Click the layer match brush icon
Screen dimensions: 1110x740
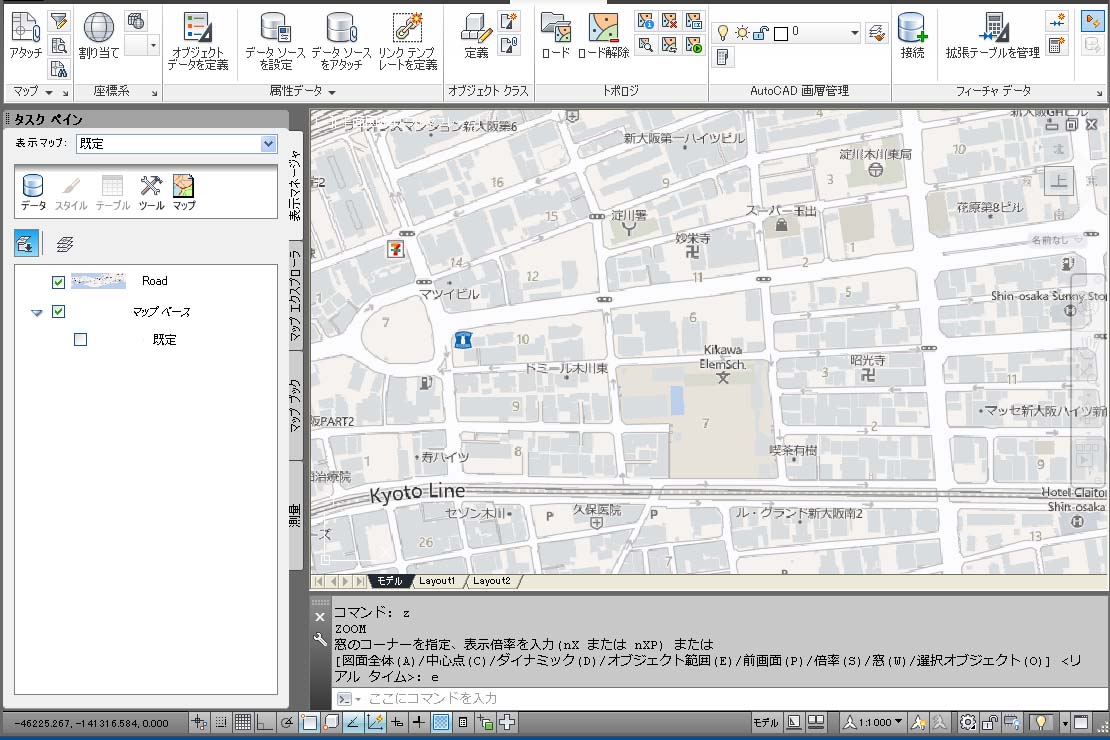click(x=876, y=33)
